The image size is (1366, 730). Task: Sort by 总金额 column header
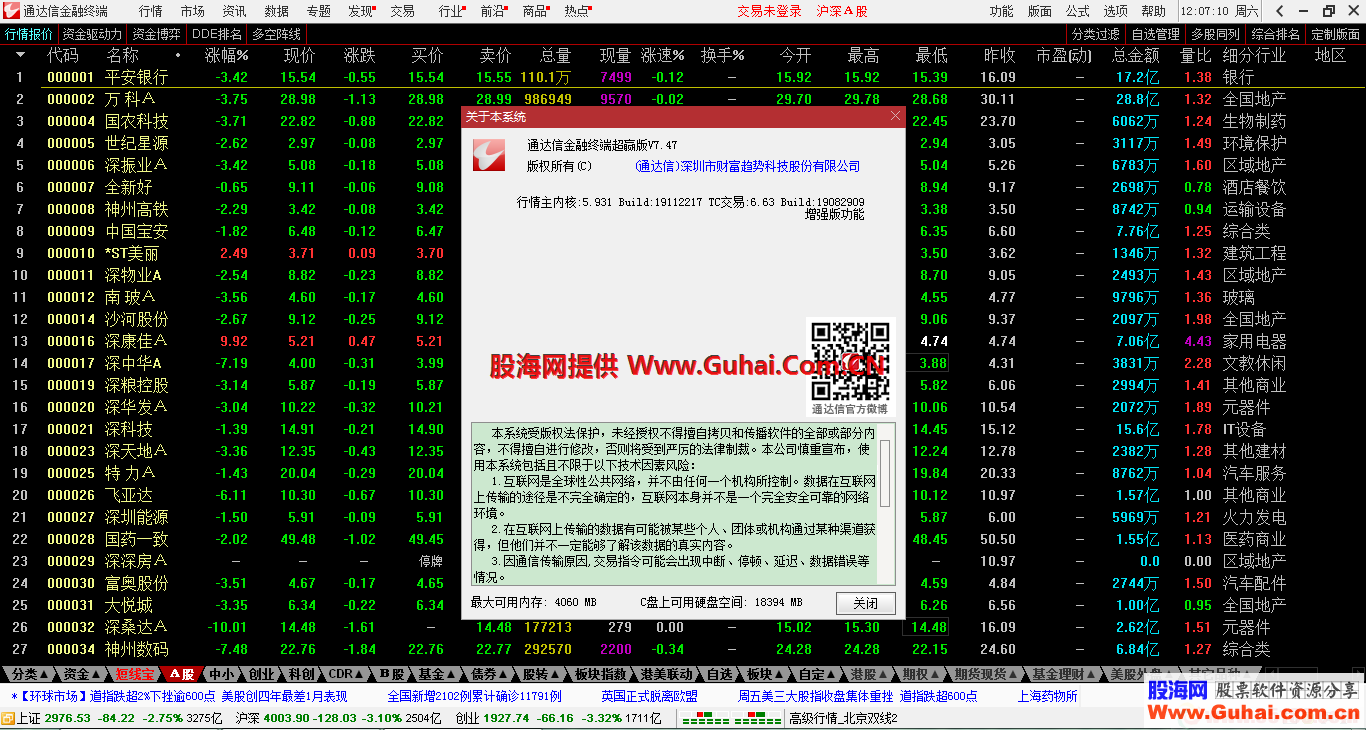[x=1136, y=55]
